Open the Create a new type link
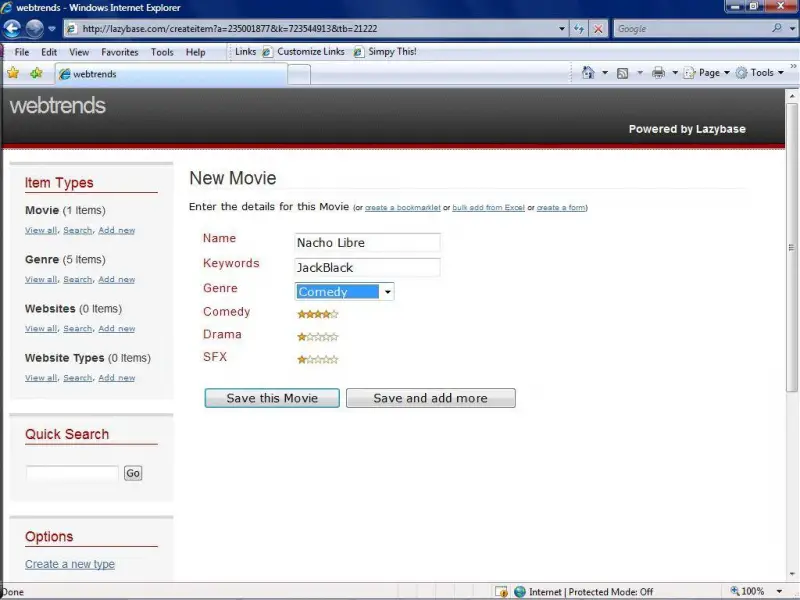 tap(70, 564)
